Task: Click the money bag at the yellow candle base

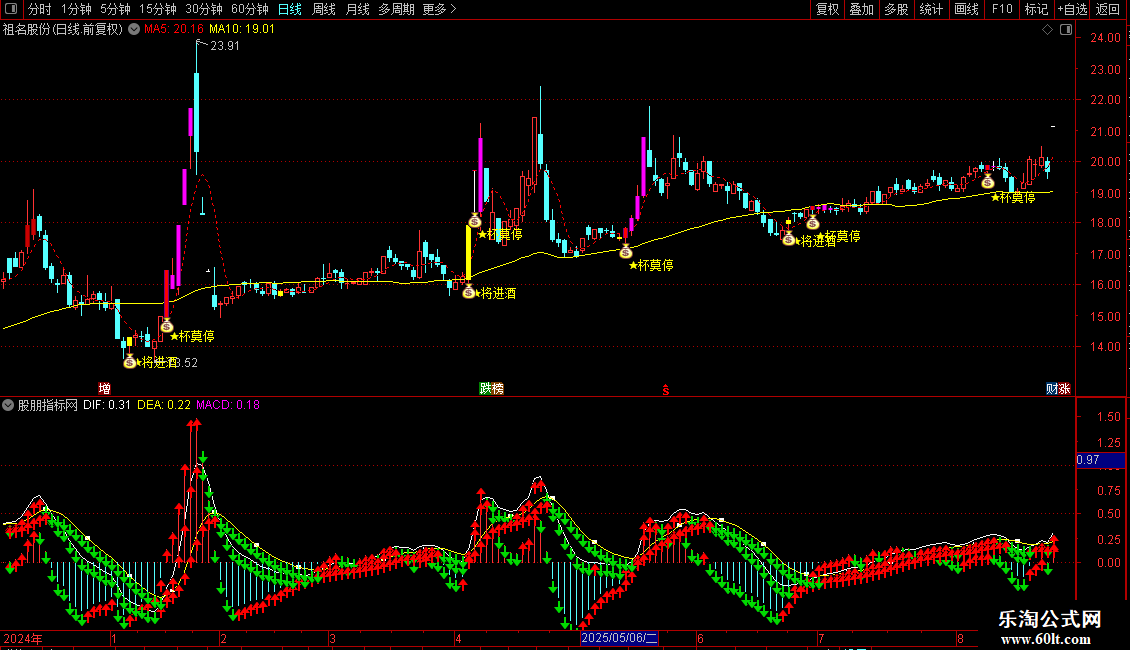Action: [x=468, y=291]
